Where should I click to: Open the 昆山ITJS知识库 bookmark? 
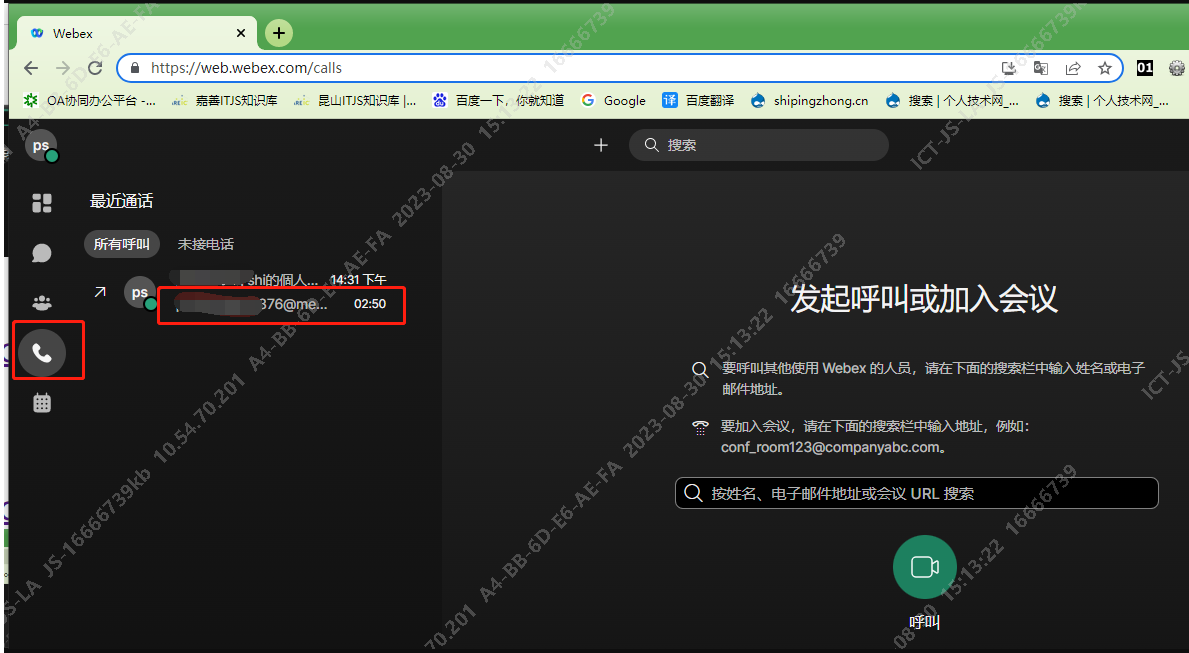[x=356, y=100]
